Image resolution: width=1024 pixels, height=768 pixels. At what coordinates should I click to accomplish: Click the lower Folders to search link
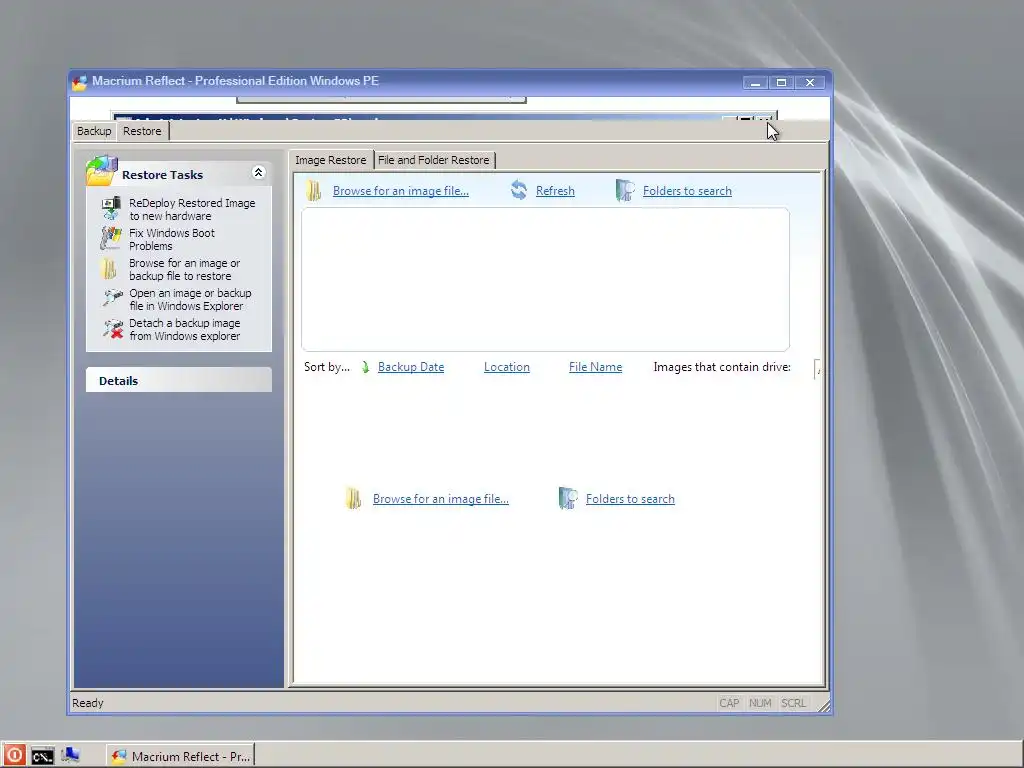pos(630,499)
